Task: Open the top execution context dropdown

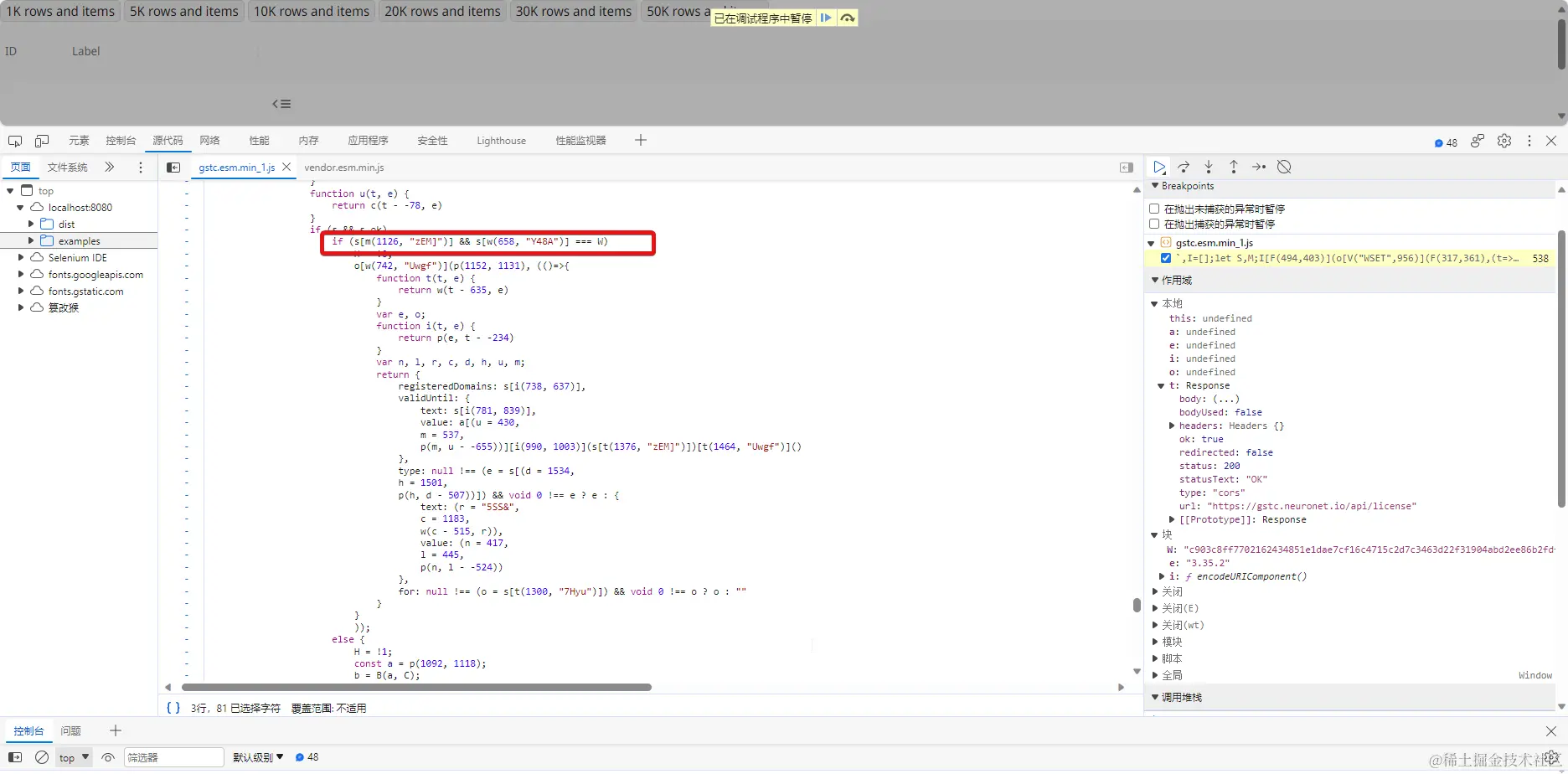Action: 74,757
